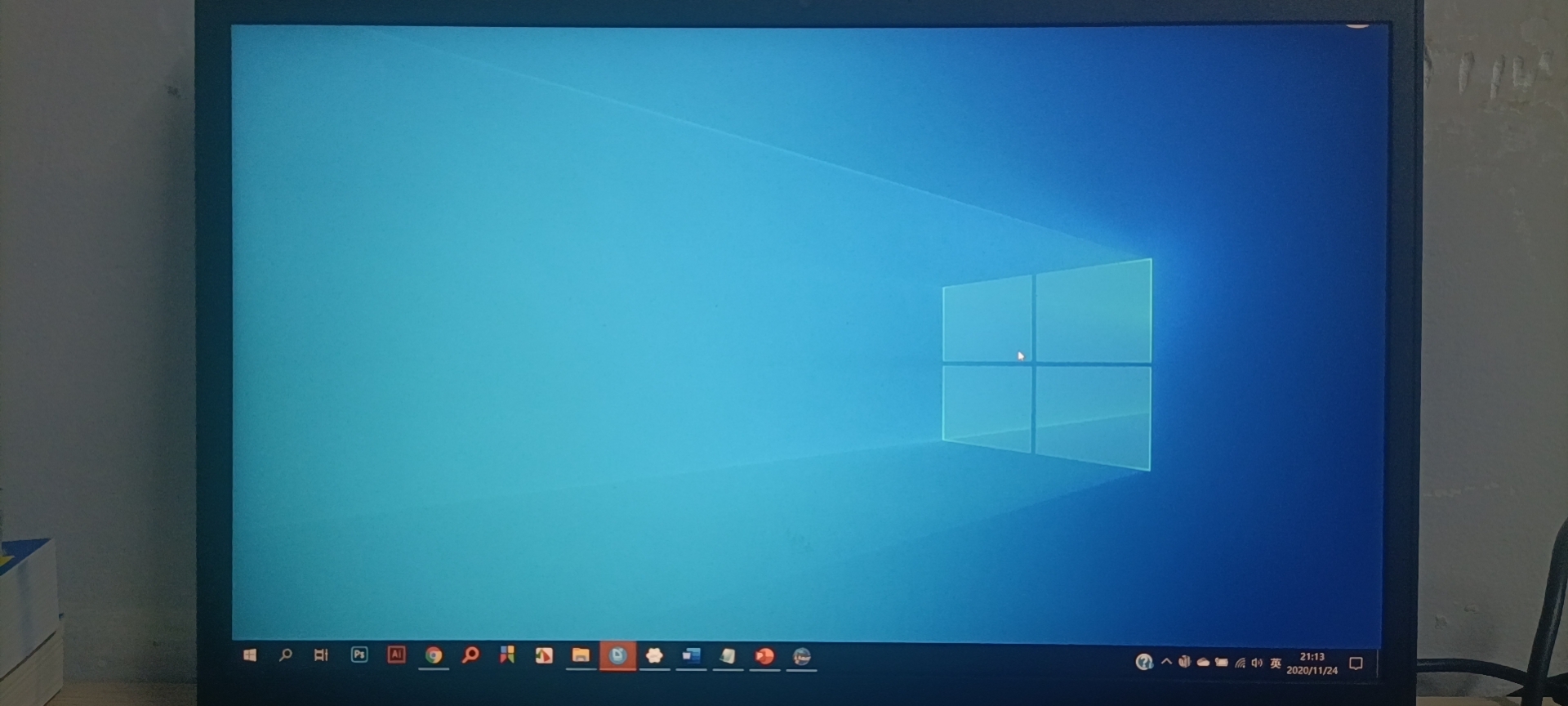Open taskbar search magnifier
1568x706 pixels.
(x=285, y=655)
